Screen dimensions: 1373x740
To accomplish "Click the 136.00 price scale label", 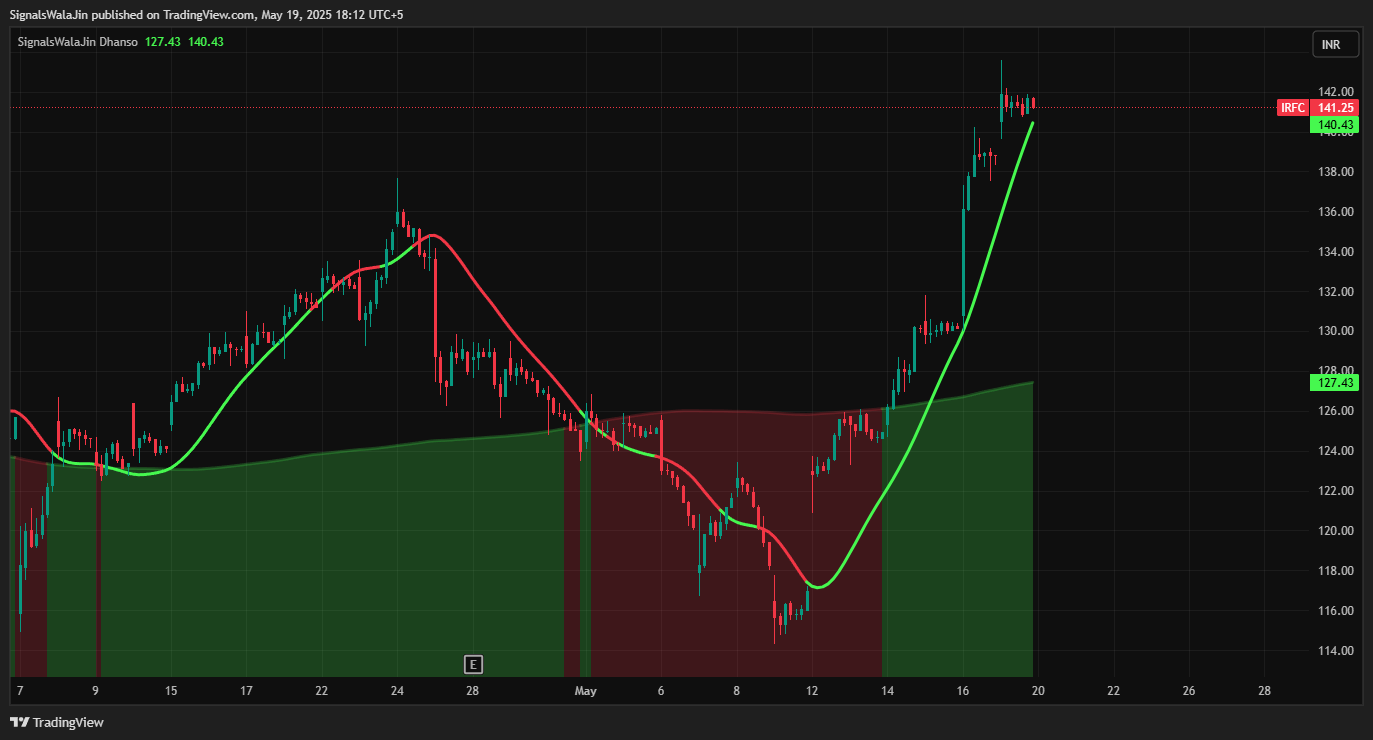I will [1335, 212].
